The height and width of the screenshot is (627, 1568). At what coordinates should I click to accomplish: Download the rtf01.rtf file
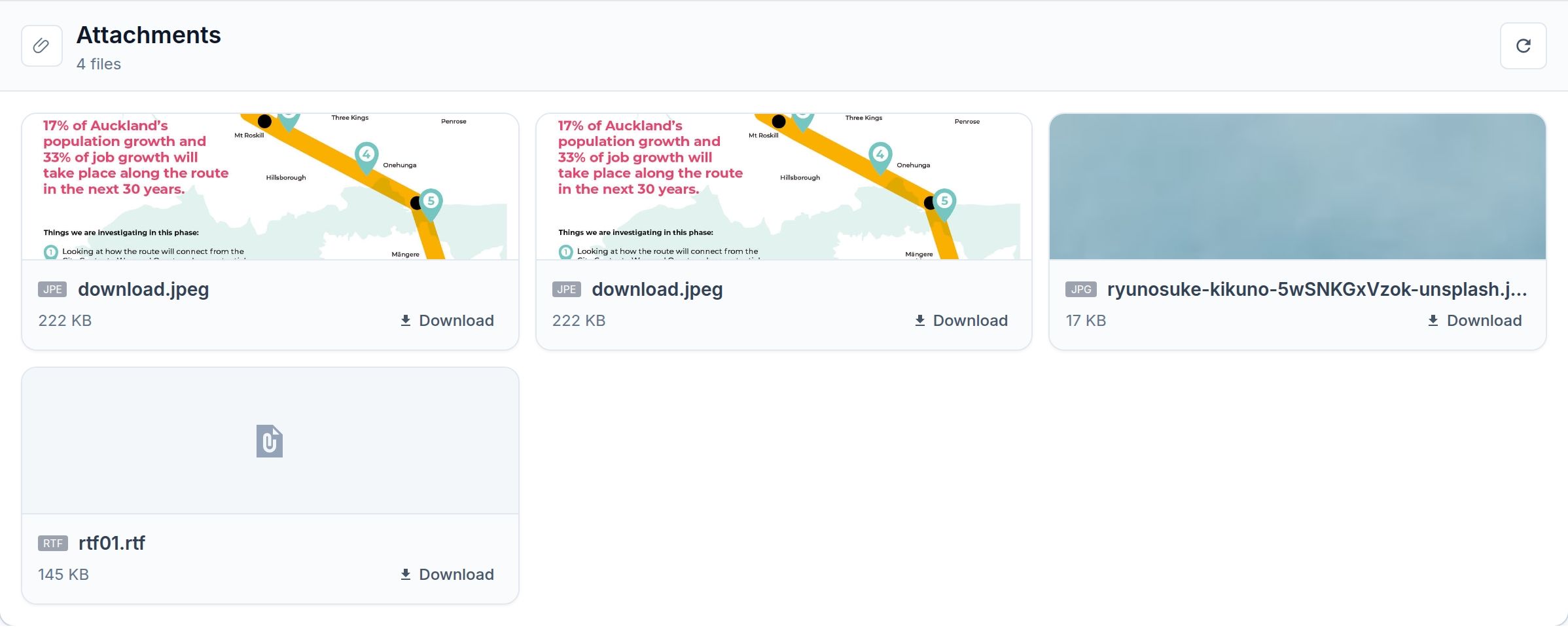[447, 574]
